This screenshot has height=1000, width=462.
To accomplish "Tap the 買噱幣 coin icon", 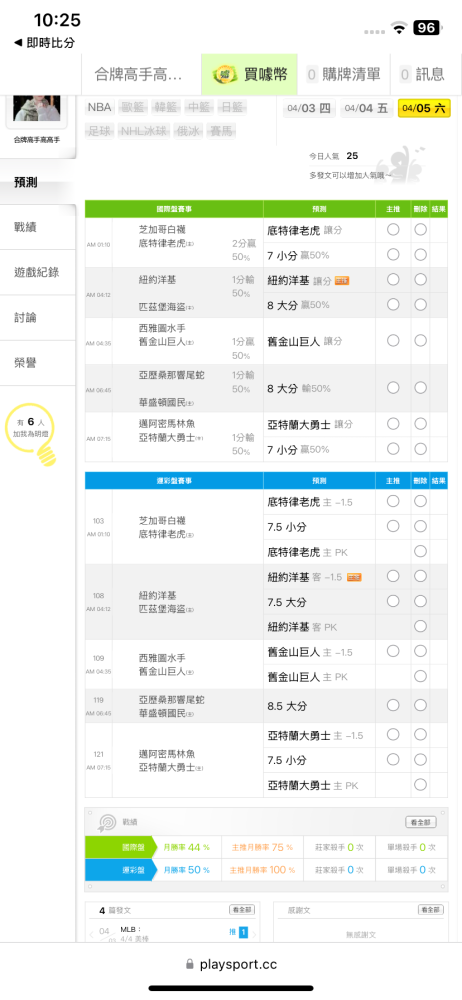I will pyautogui.click(x=225, y=74).
